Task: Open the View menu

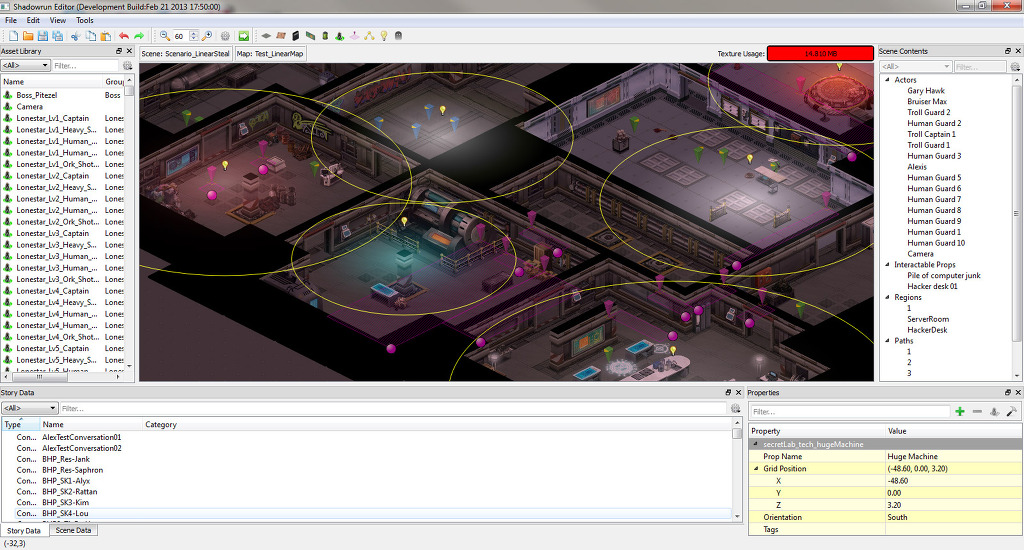Action: pos(57,20)
